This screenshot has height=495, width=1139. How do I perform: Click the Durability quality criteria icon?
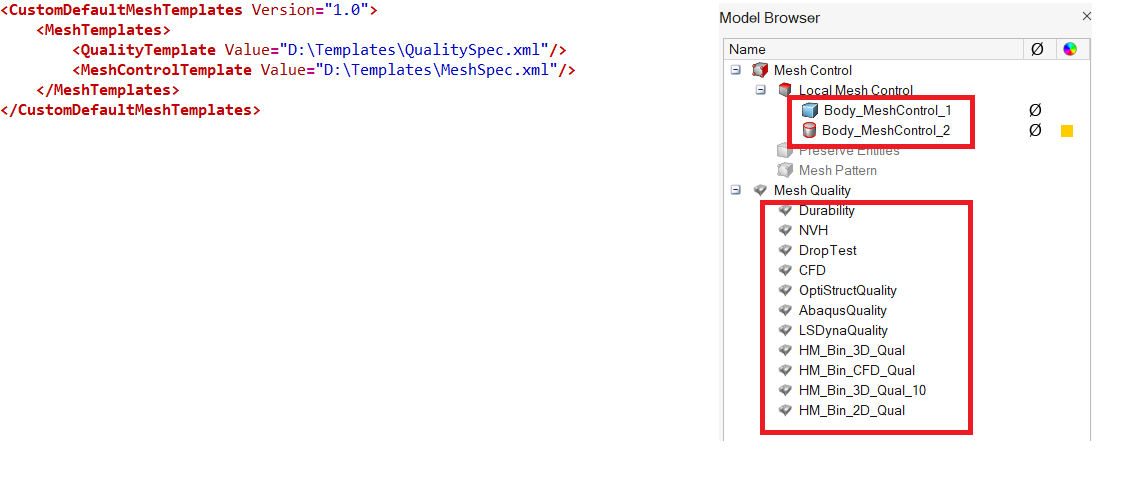pos(785,210)
